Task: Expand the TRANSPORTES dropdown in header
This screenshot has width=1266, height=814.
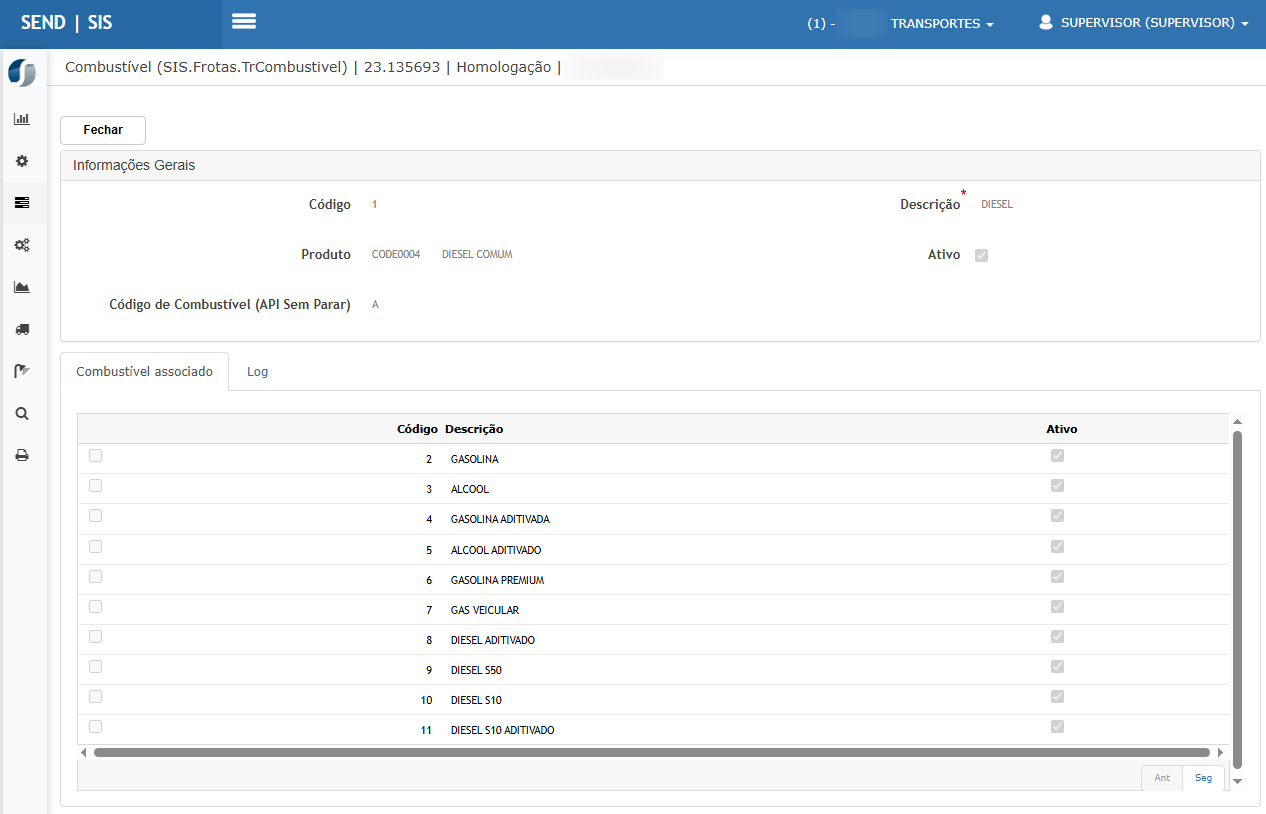Action: tap(941, 24)
